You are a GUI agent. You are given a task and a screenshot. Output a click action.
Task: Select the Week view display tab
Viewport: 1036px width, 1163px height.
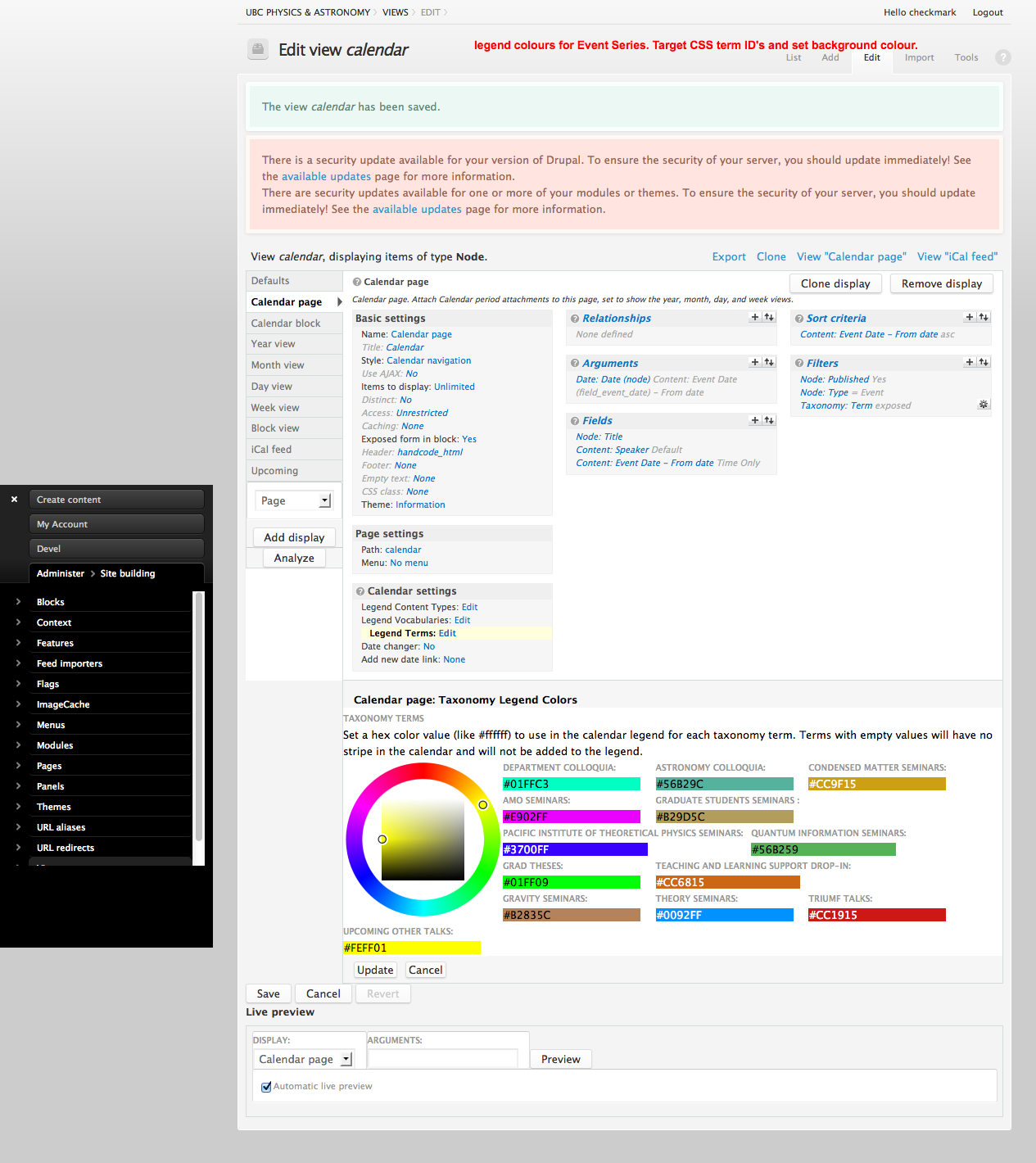tap(275, 408)
